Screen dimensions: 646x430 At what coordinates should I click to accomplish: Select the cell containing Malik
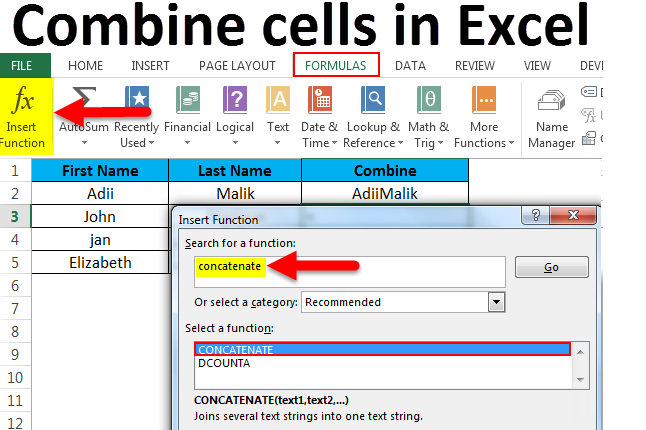click(235, 193)
